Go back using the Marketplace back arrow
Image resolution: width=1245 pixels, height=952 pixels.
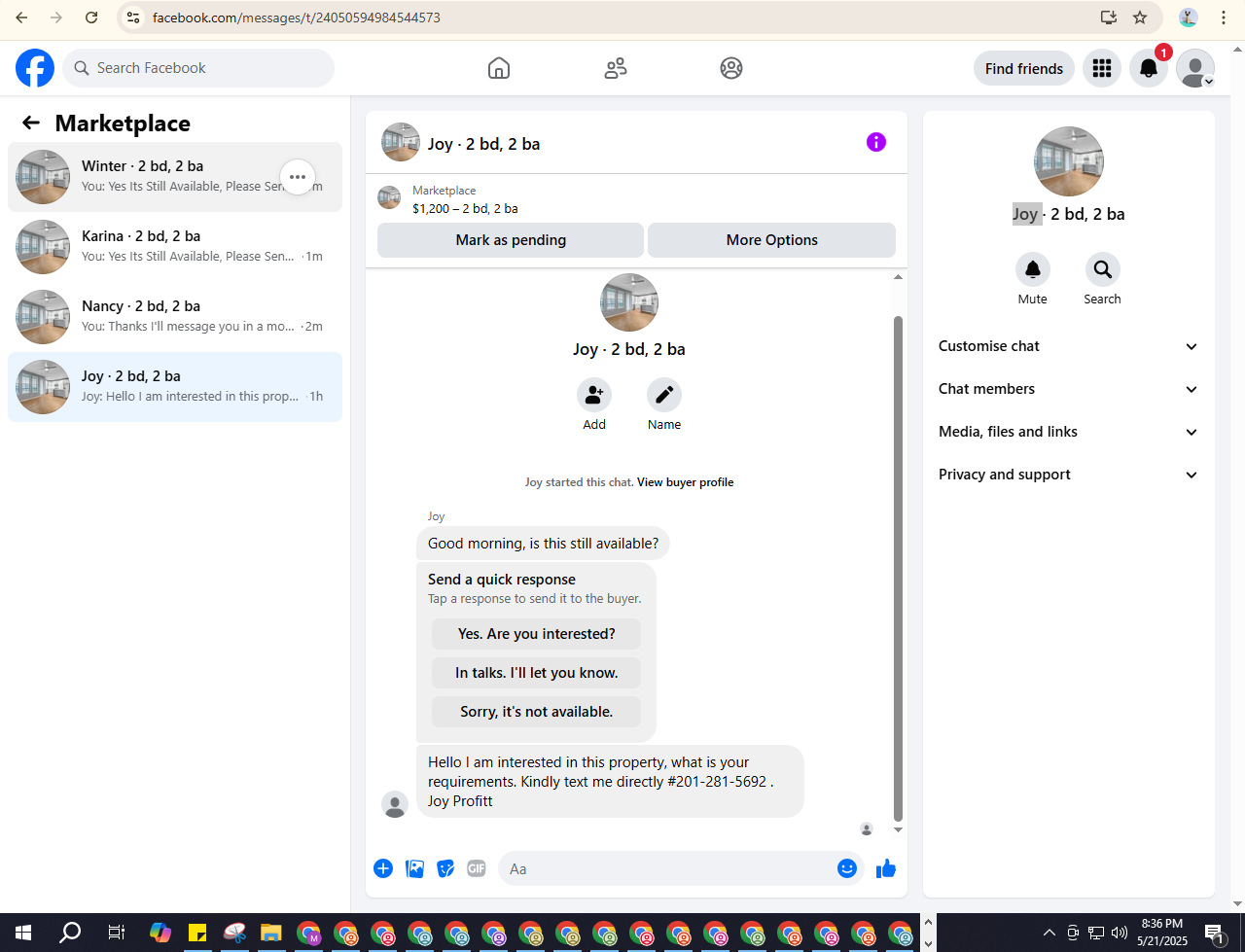[31, 123]
